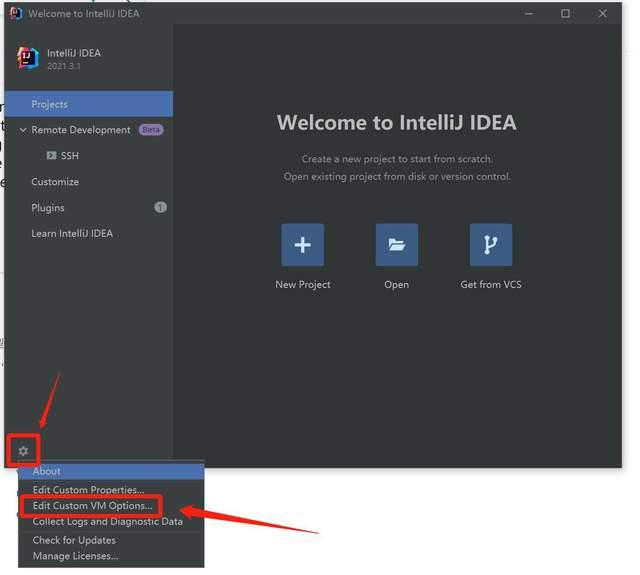The height and width of the screenshot is (575, 640).
Task: Click the New Project plus icon
Action: coord(302,245)
